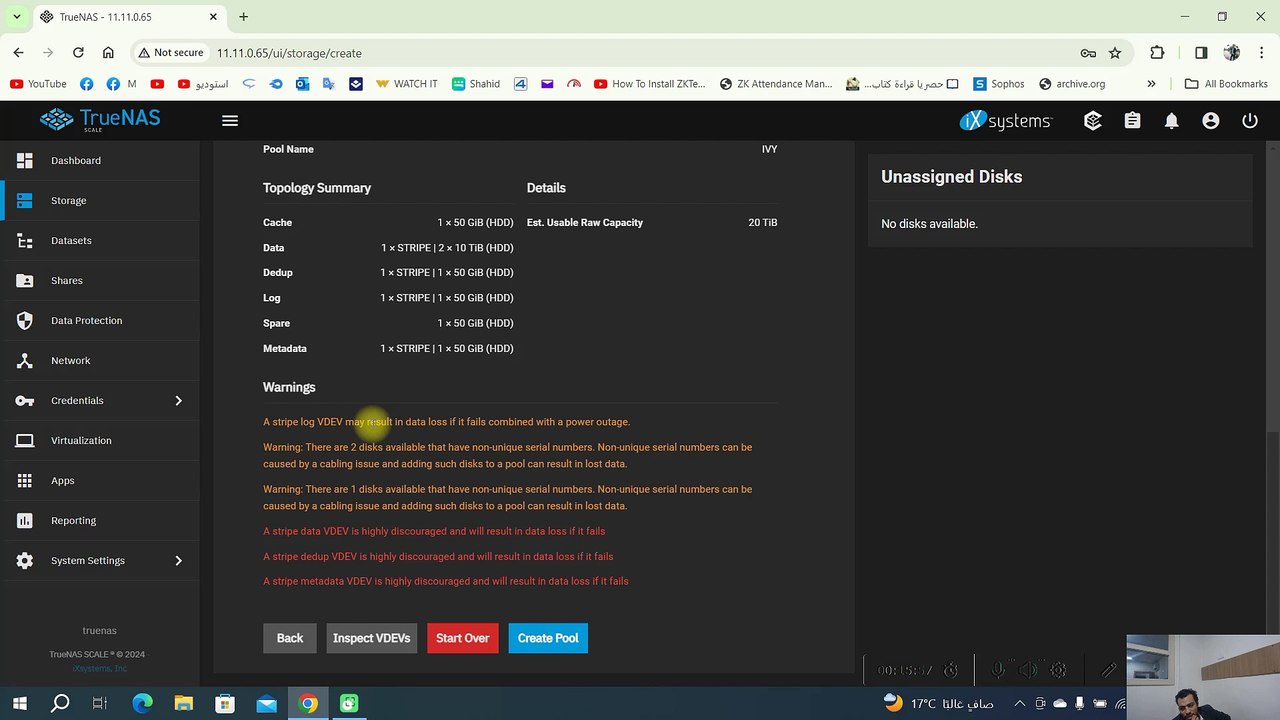Open the Jobs clipboard icon in header
Viewport: 1280px width, 720px height.
[x=1132, y=121]
